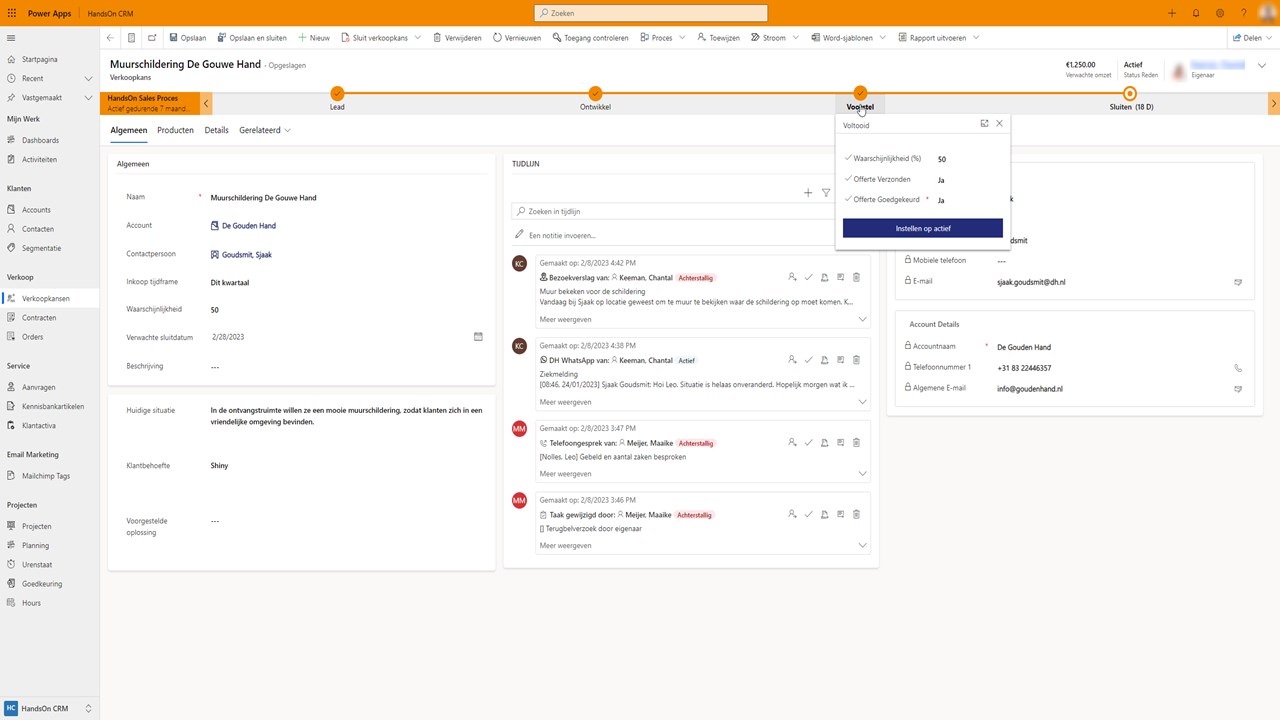Switch to the Producten tab
1280x720 pixels.
(x=175, y=130)
